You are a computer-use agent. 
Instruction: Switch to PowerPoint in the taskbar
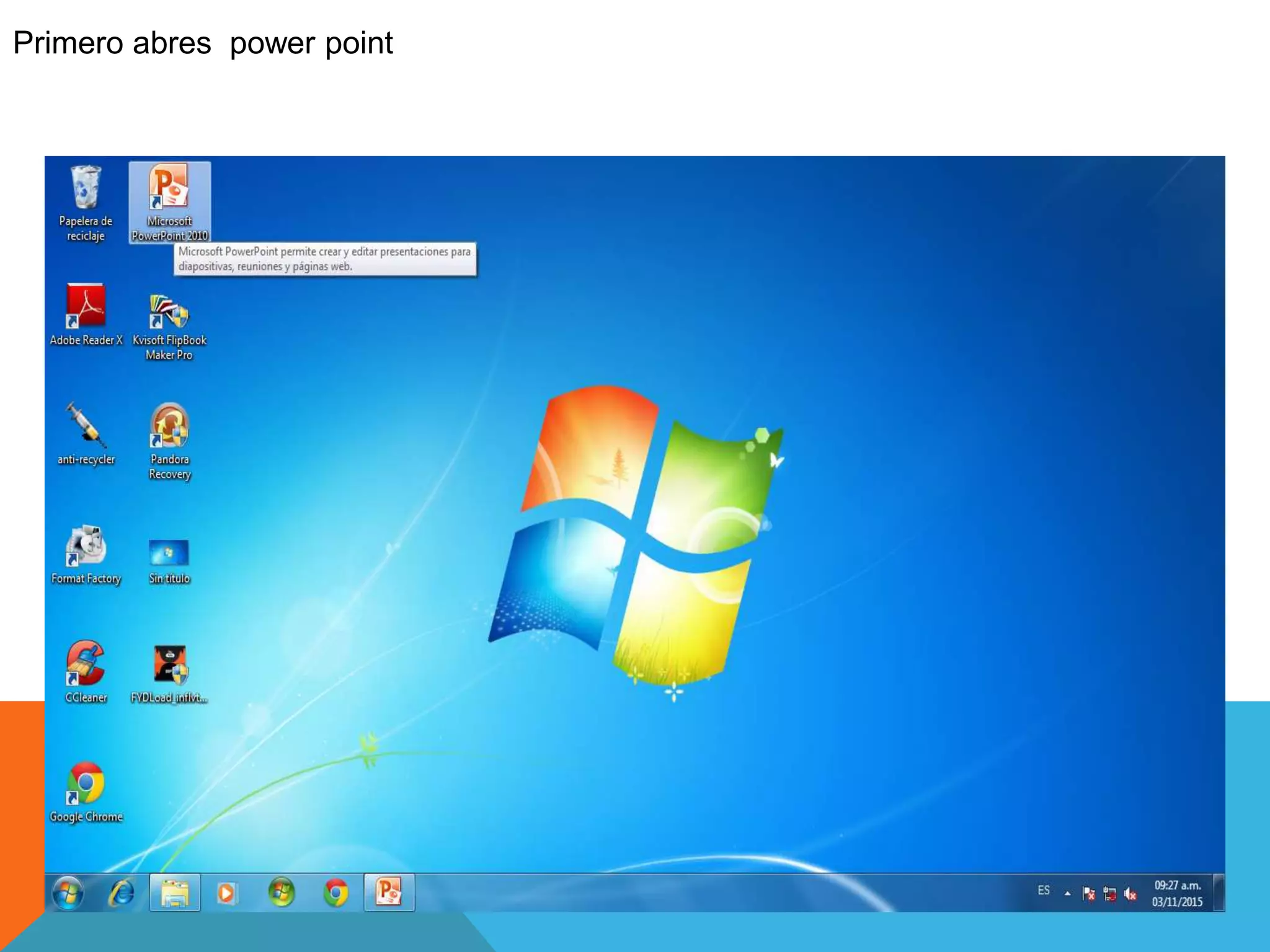point(389,893)
